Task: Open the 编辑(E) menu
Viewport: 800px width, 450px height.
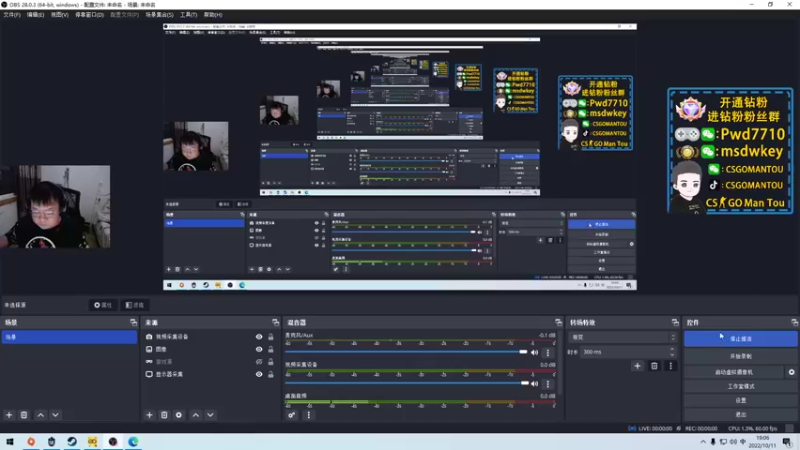Action: pyautogui.click(x=35, y=15)
